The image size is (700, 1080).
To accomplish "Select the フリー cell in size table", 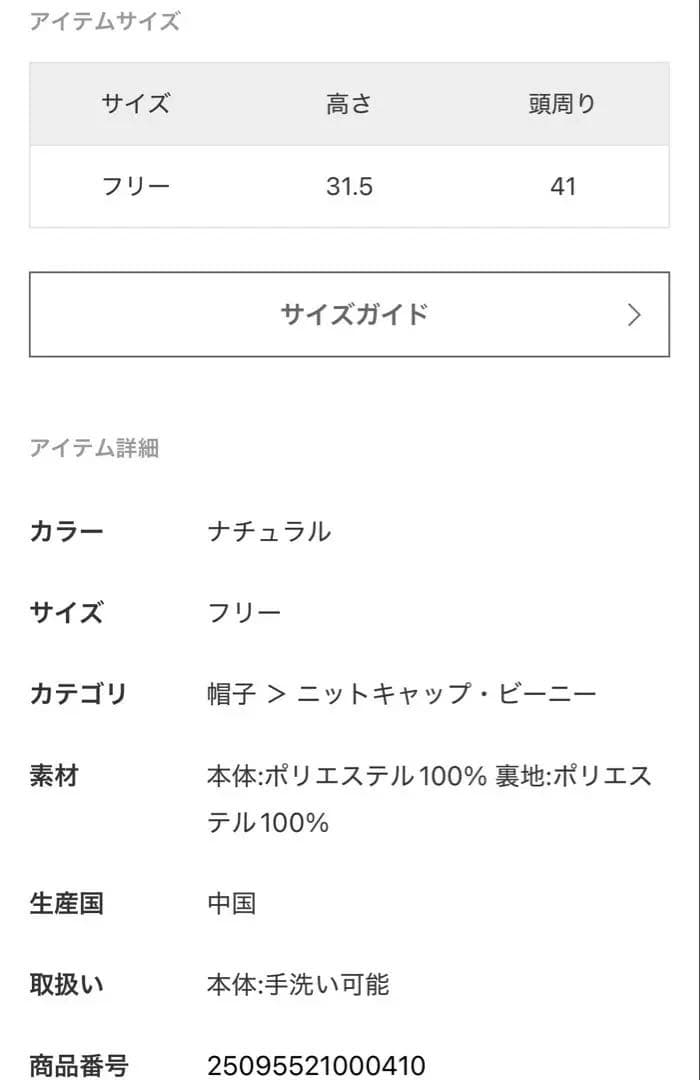I will point(136,187).
